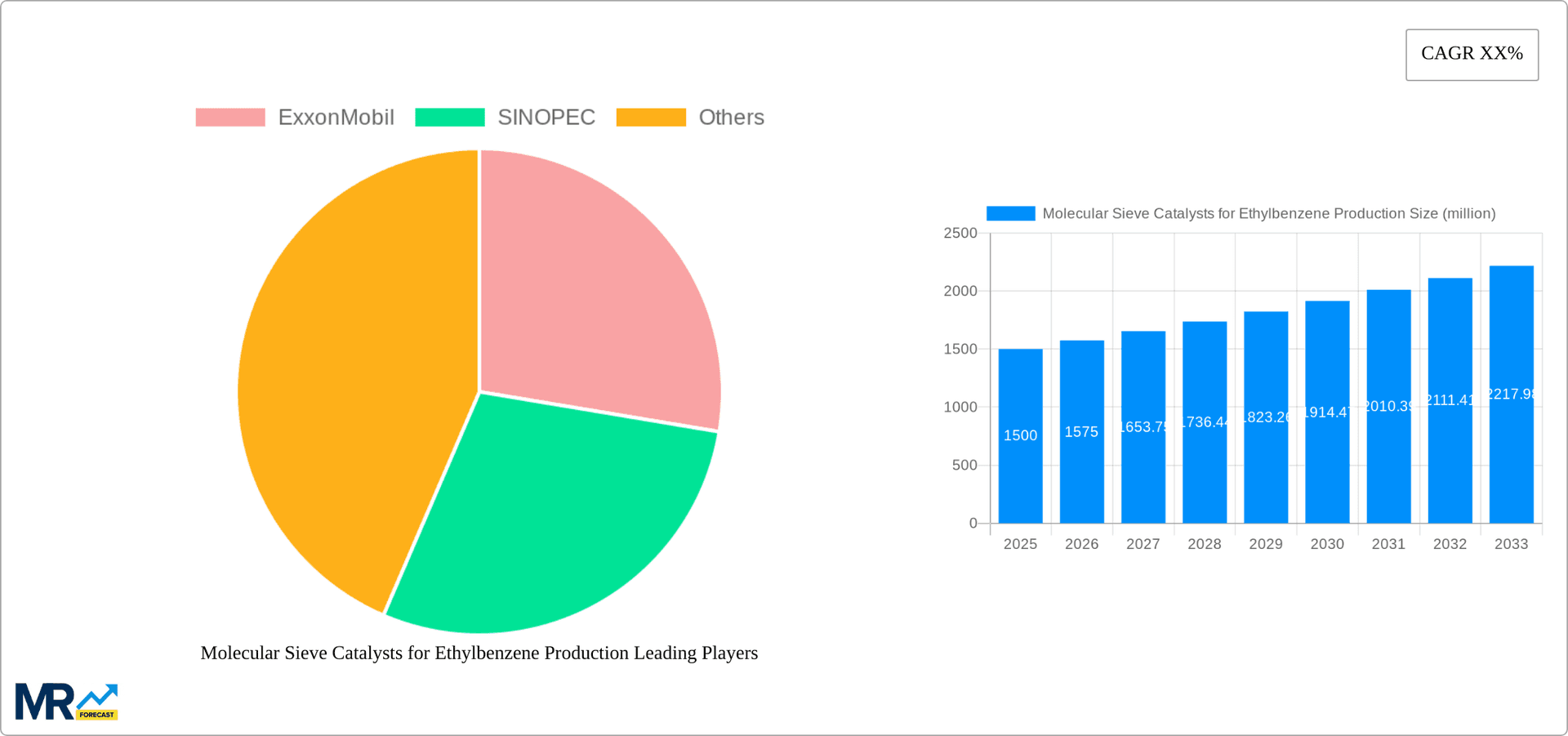
Task: Select the orange Others legend swatch
Action: [x=650, y=117]
